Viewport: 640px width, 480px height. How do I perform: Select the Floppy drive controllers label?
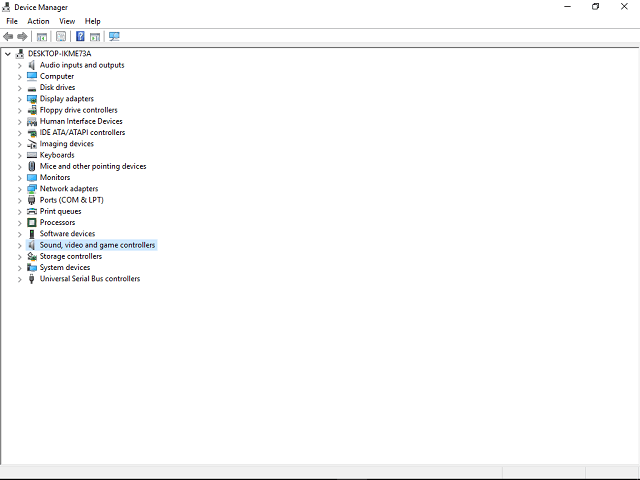click(78, 110)
